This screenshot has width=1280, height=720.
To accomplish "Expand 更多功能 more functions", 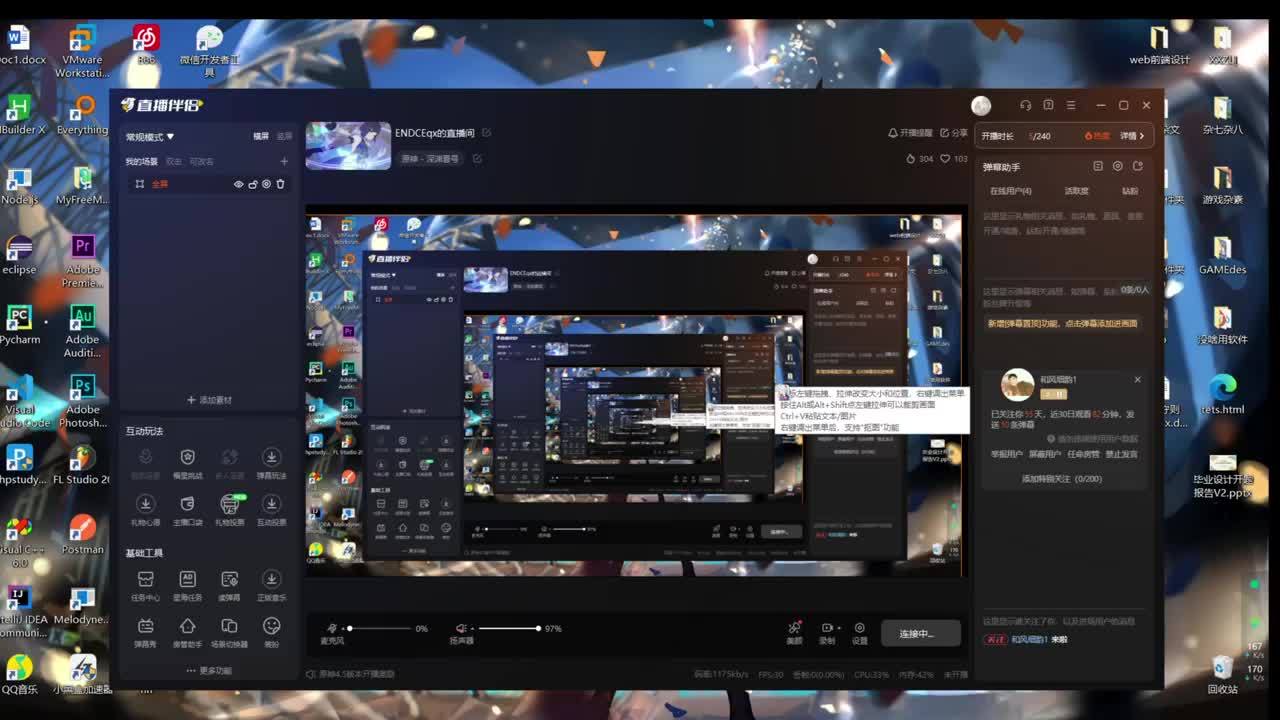I will (209, 671).
